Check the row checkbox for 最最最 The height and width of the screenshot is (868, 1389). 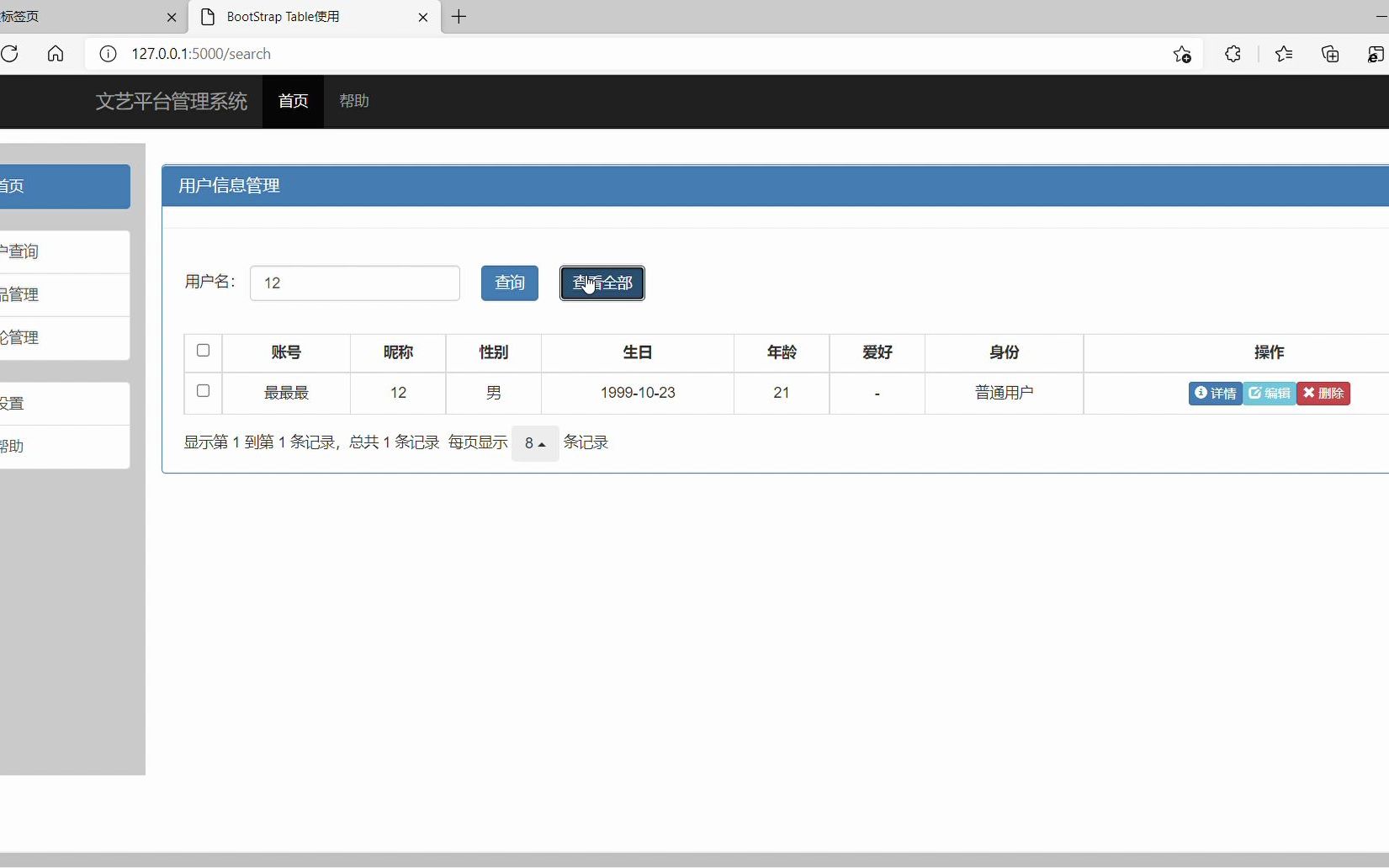(x=203, y=391)
